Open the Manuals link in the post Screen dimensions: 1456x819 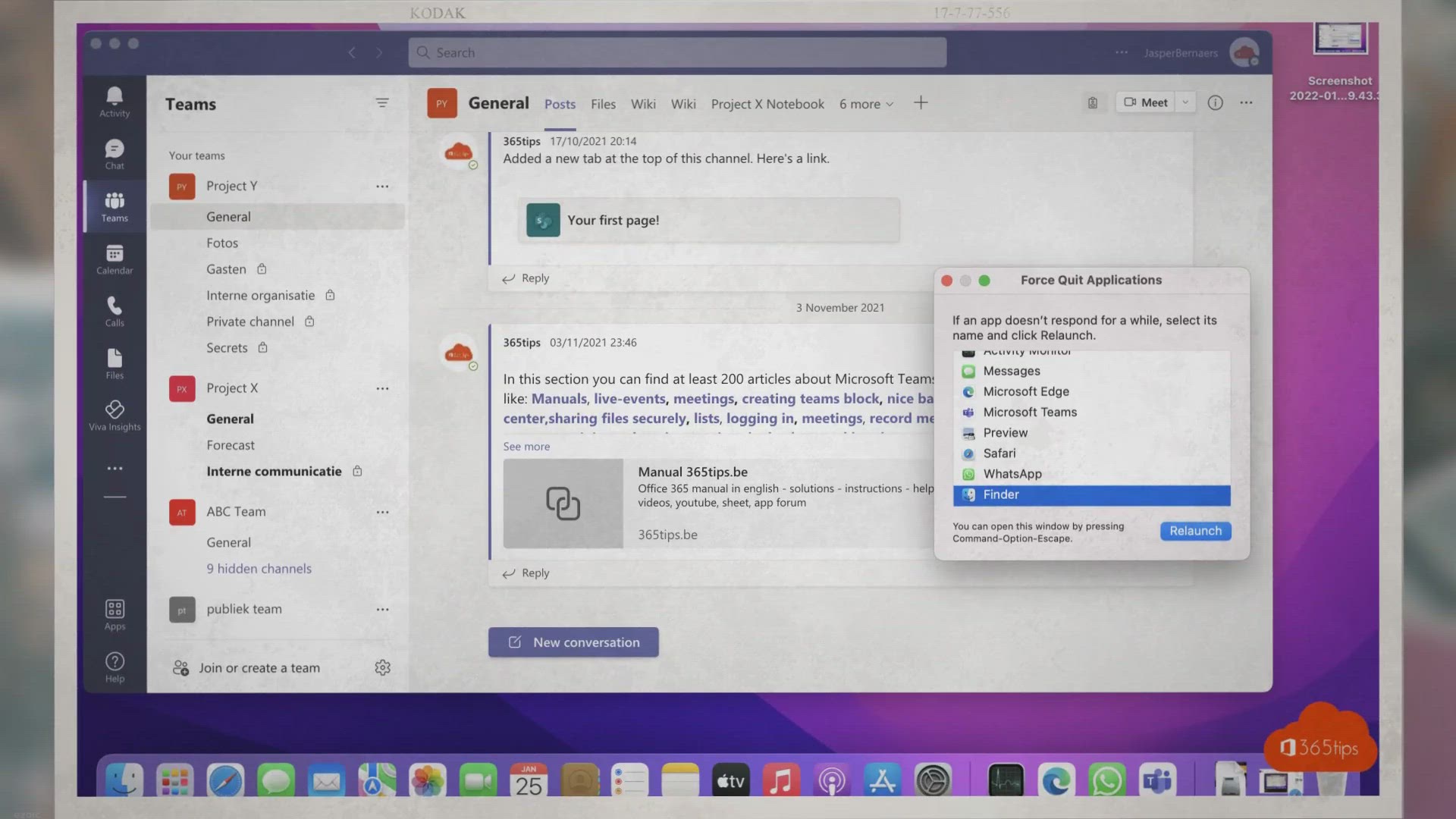point(559,399)
